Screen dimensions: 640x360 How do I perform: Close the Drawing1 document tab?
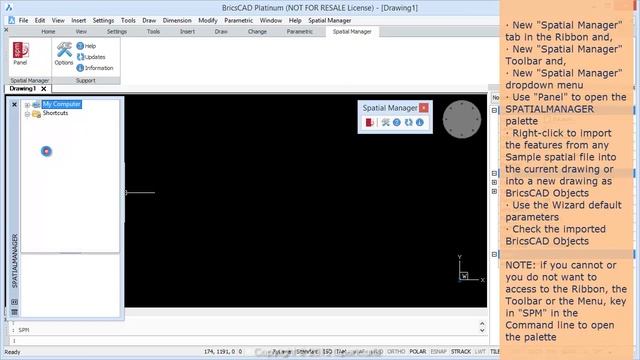coord(44,89)
